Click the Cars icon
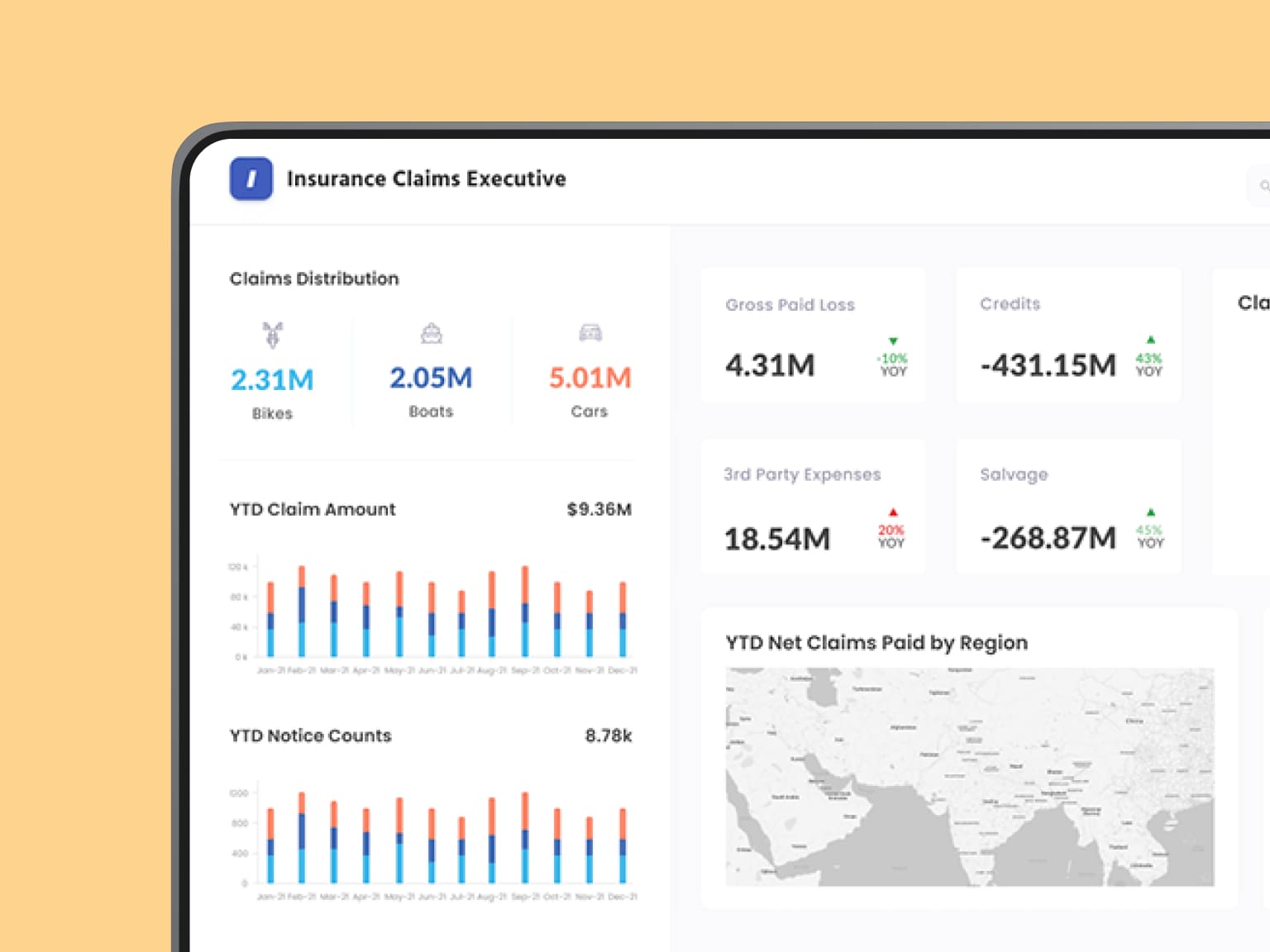The image size is (1270, 952). click(590, 333)
